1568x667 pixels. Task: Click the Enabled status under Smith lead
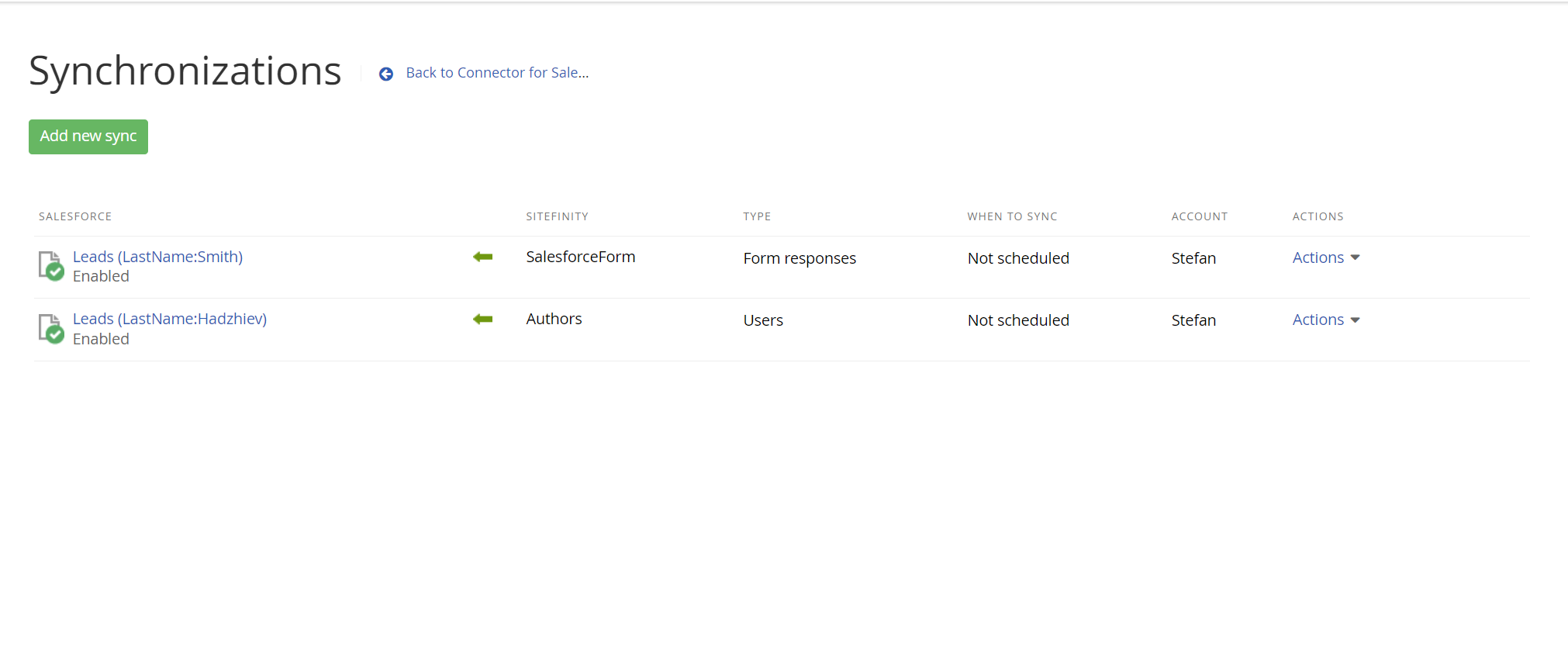click(101, 276)
